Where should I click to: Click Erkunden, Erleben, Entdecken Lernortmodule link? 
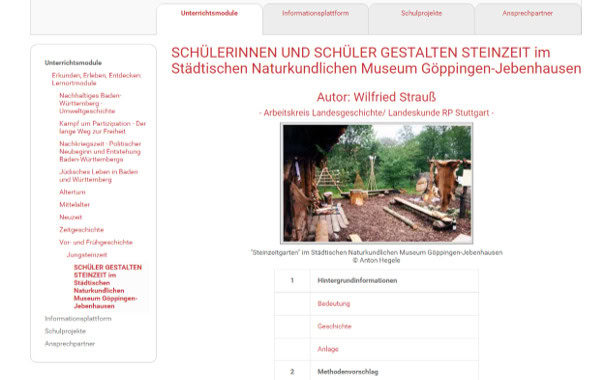(97, 79)
